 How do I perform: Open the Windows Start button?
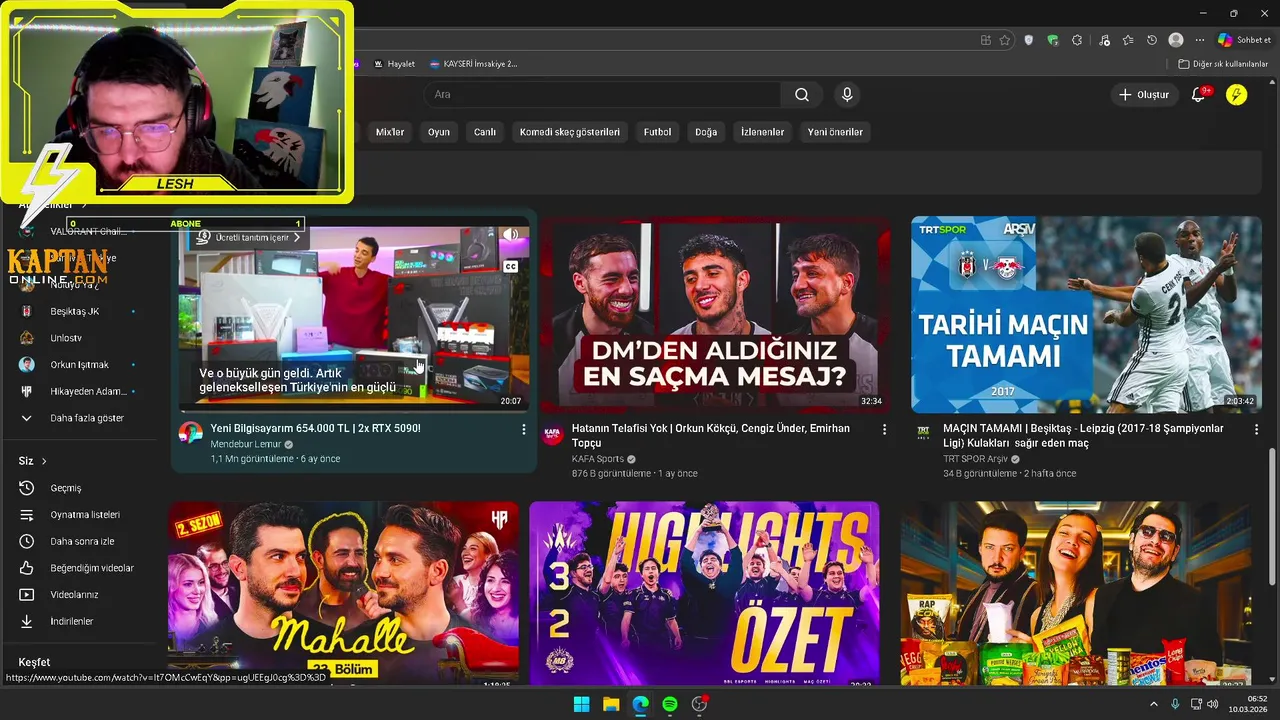581,704
